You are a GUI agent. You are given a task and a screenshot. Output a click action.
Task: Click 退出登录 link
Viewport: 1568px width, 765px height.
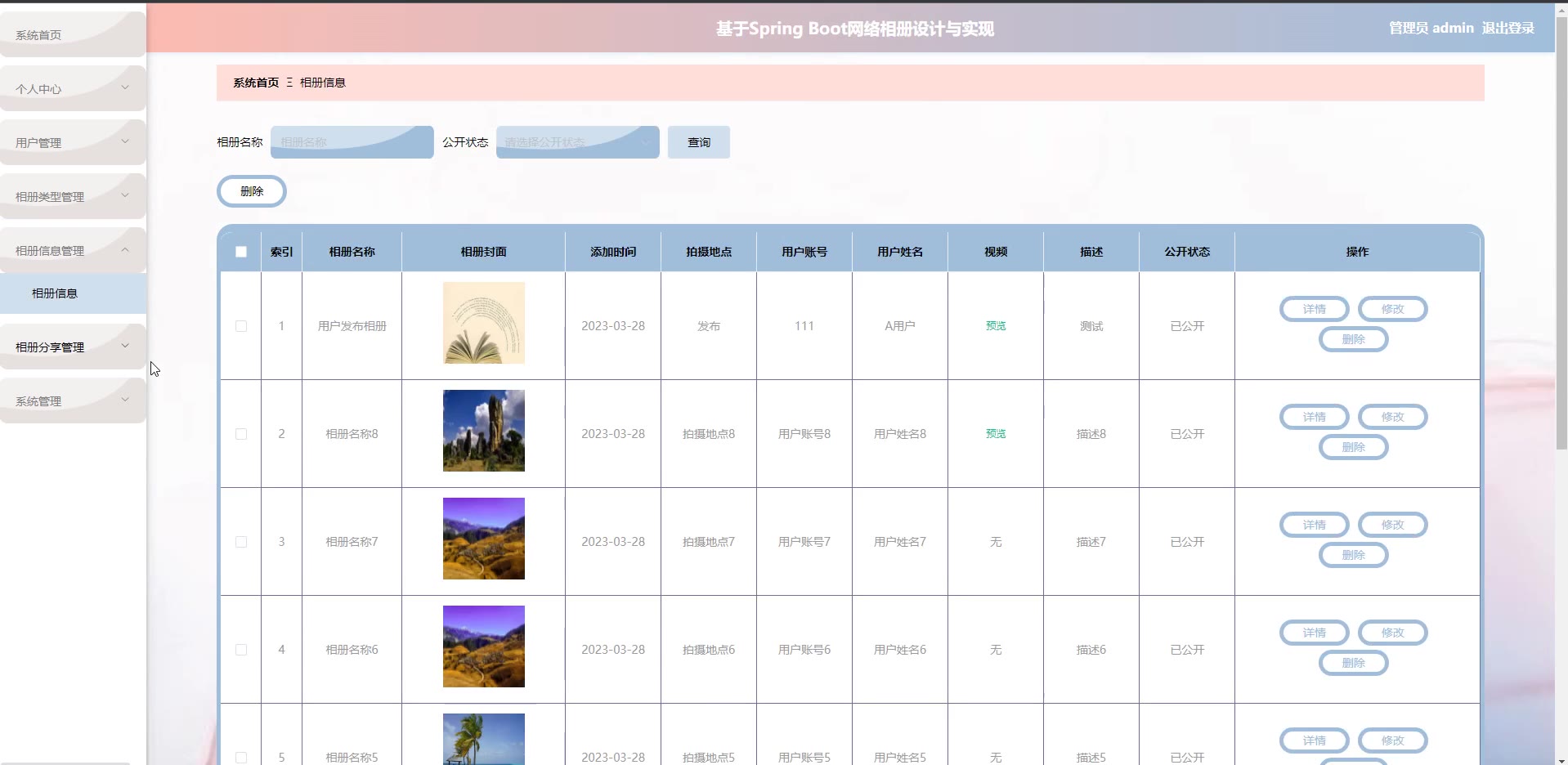click(x=1508, y=28)
